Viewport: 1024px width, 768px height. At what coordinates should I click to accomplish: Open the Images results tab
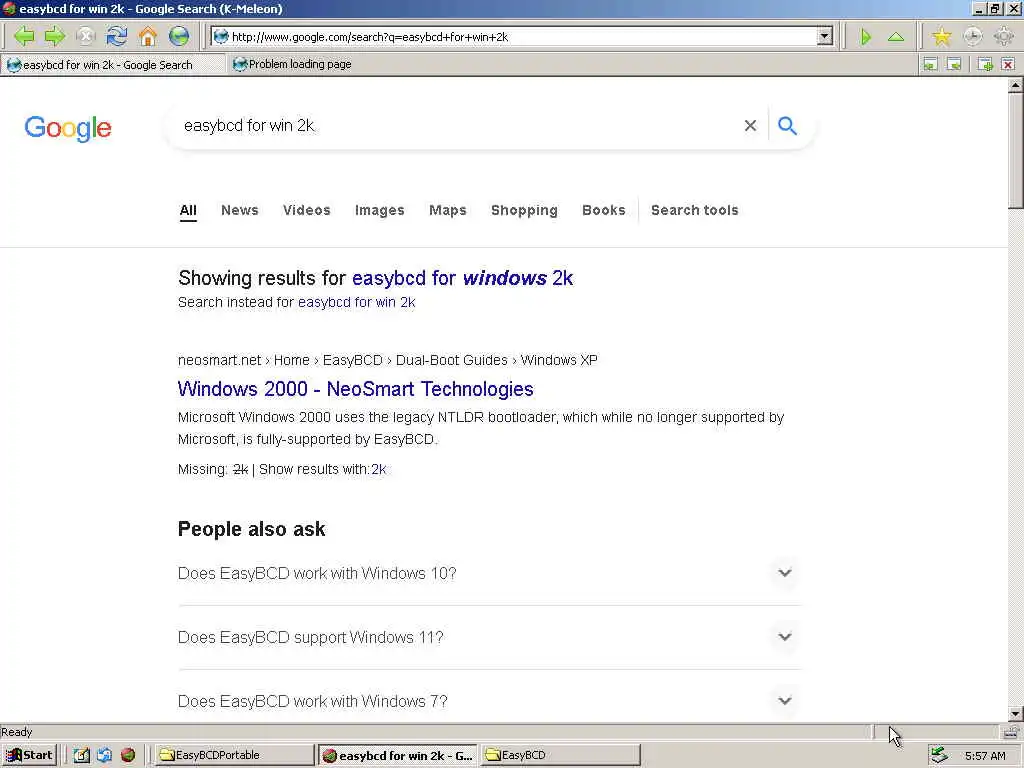pyautogui.click(x=379, y=210)
